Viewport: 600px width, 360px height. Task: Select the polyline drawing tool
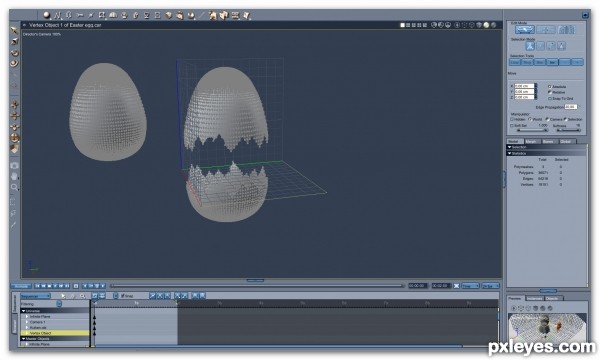[x=57, y=15]
